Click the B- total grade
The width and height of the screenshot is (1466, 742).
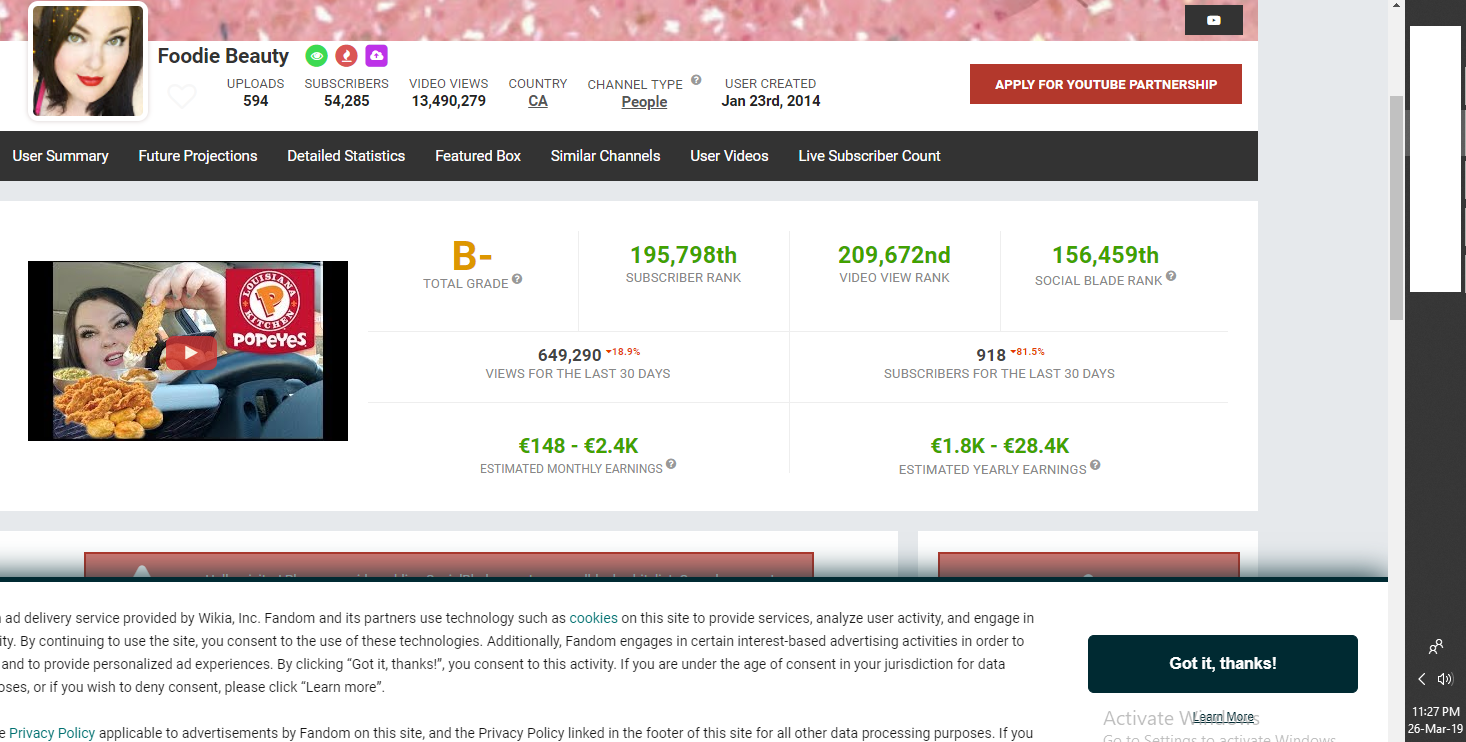pyautogui.click(x=472, y=256)
